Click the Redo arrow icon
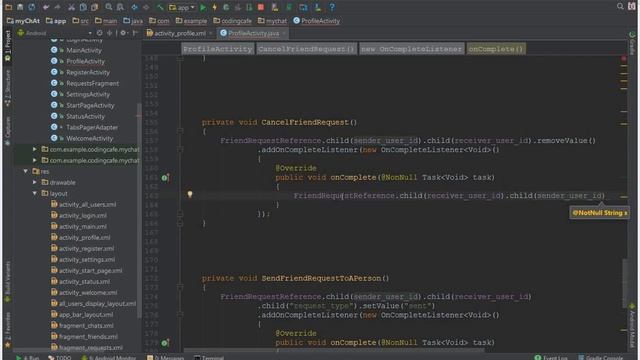 (57, 7)
